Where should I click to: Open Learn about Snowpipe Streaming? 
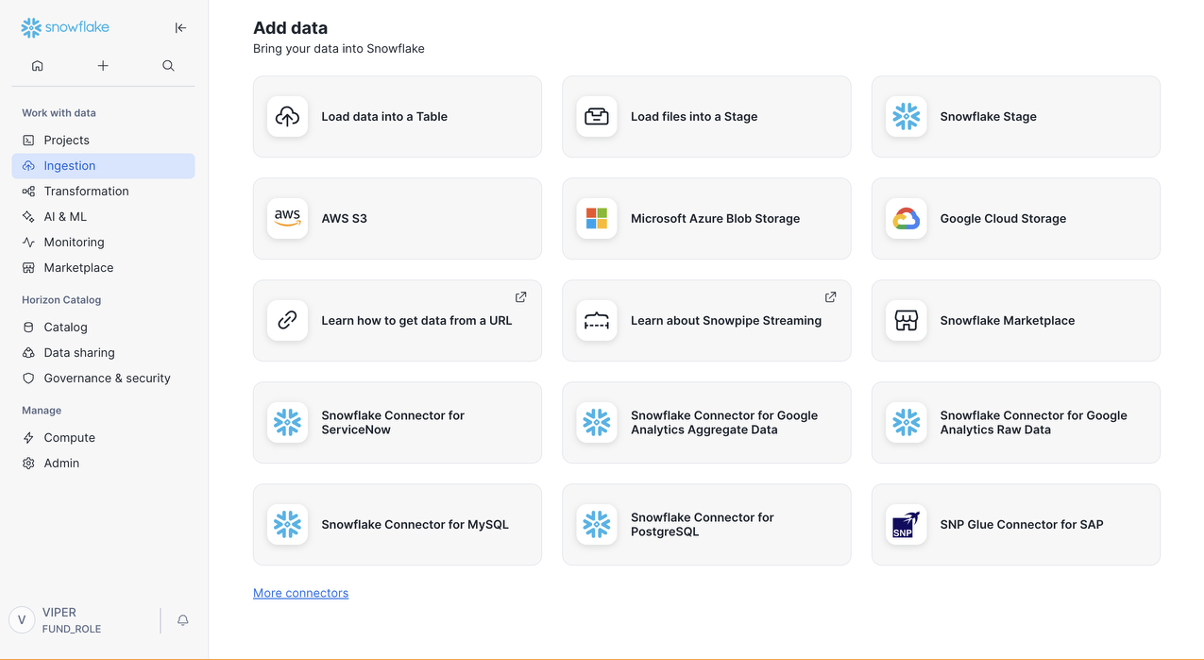(706, 321)
